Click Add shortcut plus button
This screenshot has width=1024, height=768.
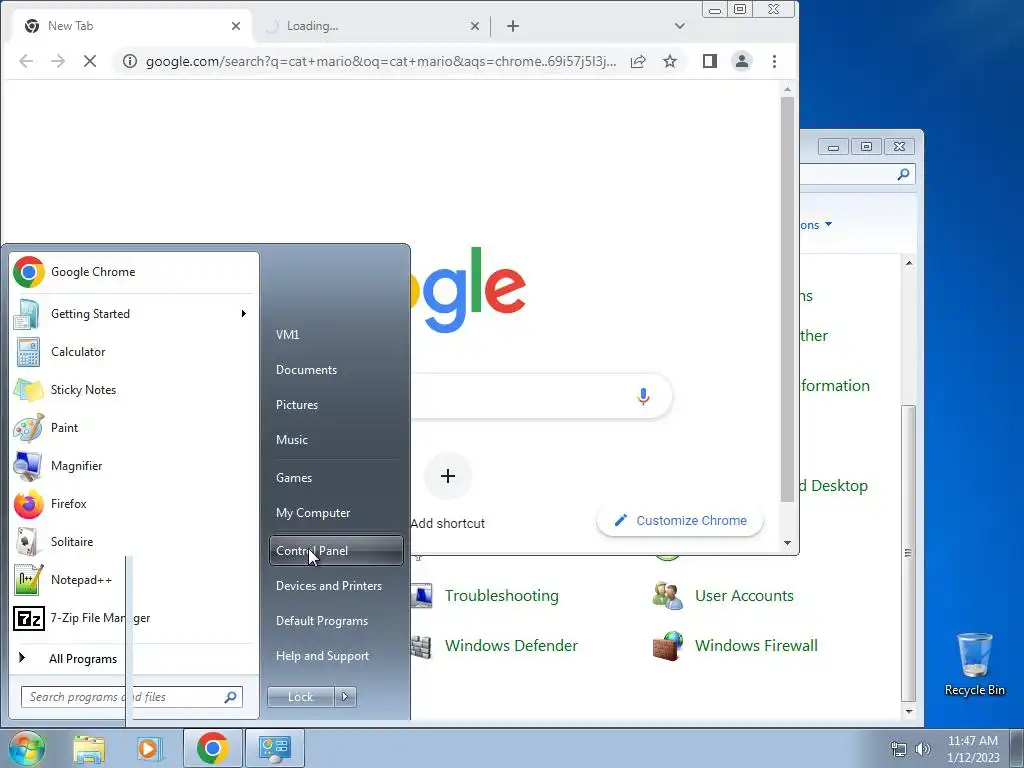[x=448, y=476]
